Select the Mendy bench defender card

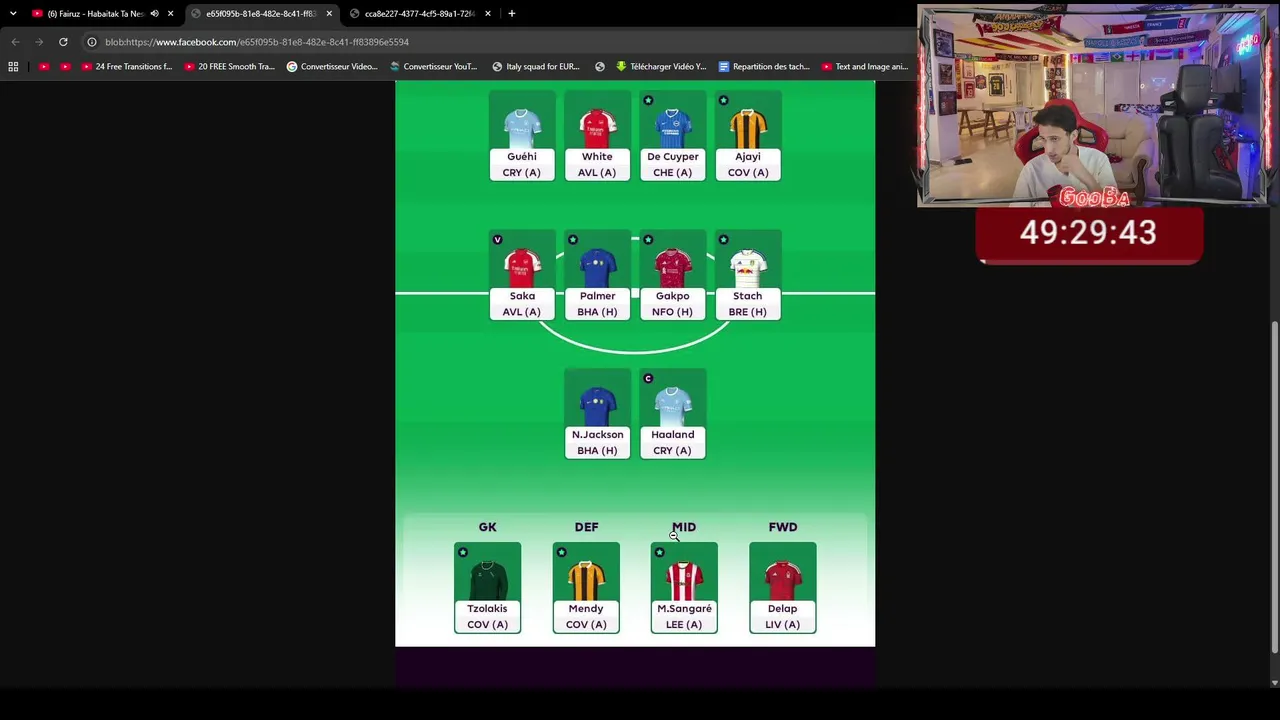tap(586, 588)
